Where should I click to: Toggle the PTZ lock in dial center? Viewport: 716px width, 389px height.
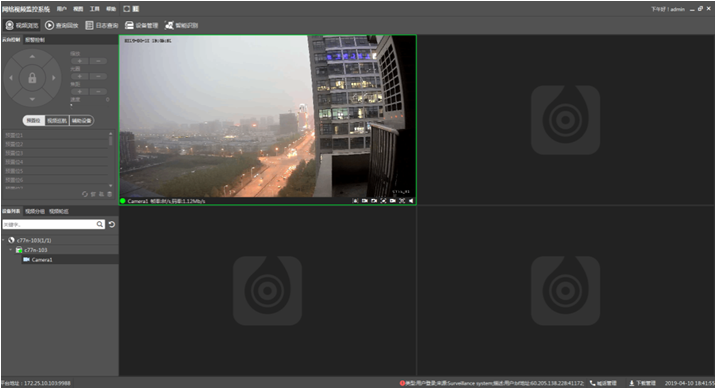(x=32, y=78)
